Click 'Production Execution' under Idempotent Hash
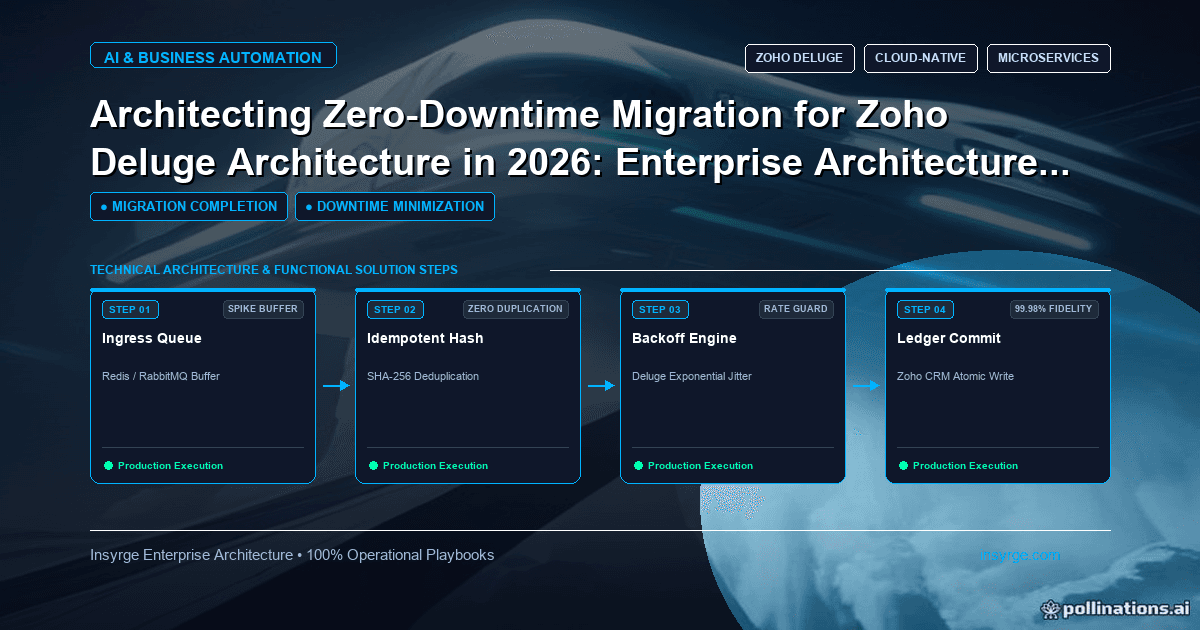 coord(435,466)
